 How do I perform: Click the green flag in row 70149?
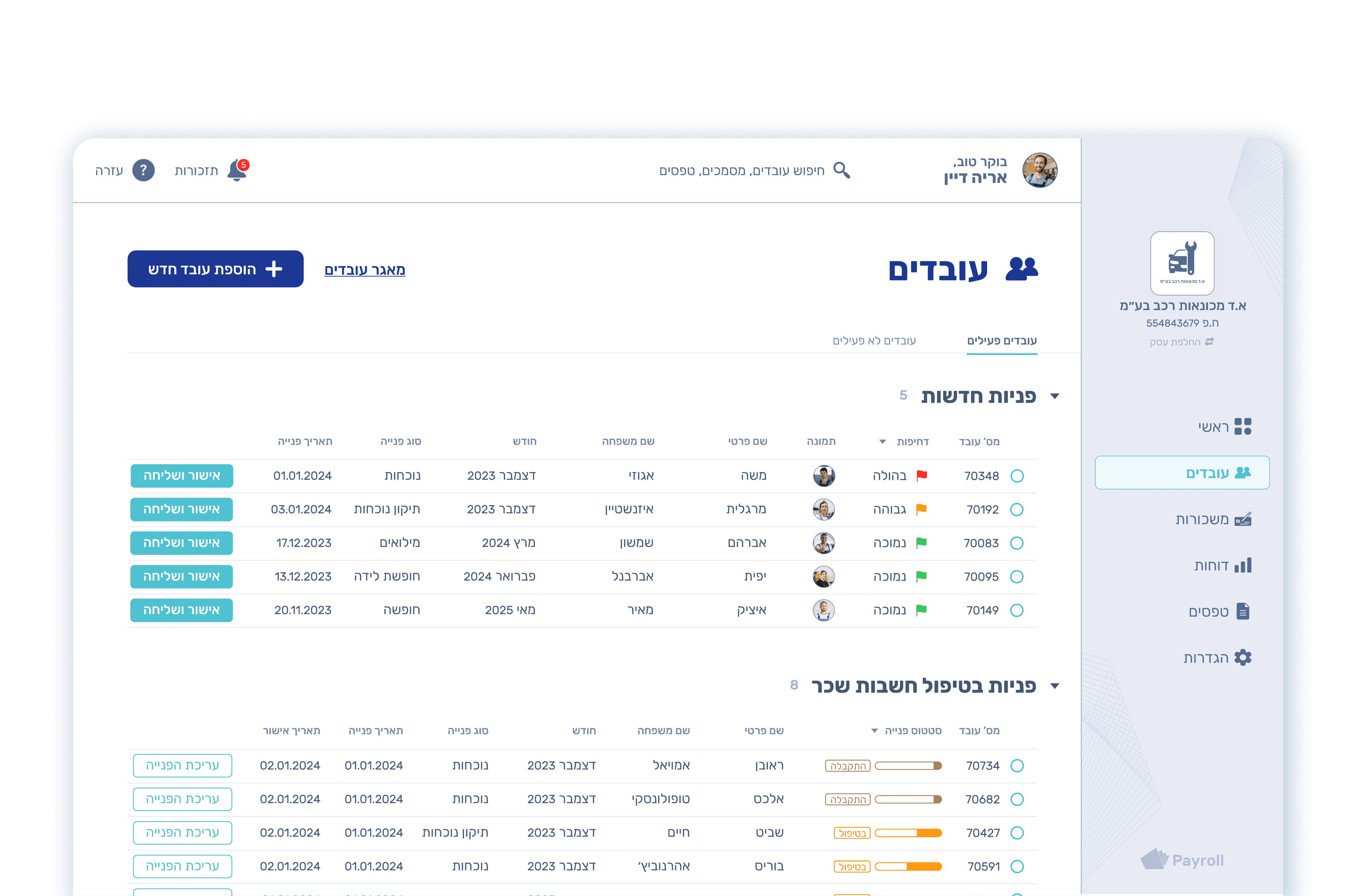click(921, 610)
